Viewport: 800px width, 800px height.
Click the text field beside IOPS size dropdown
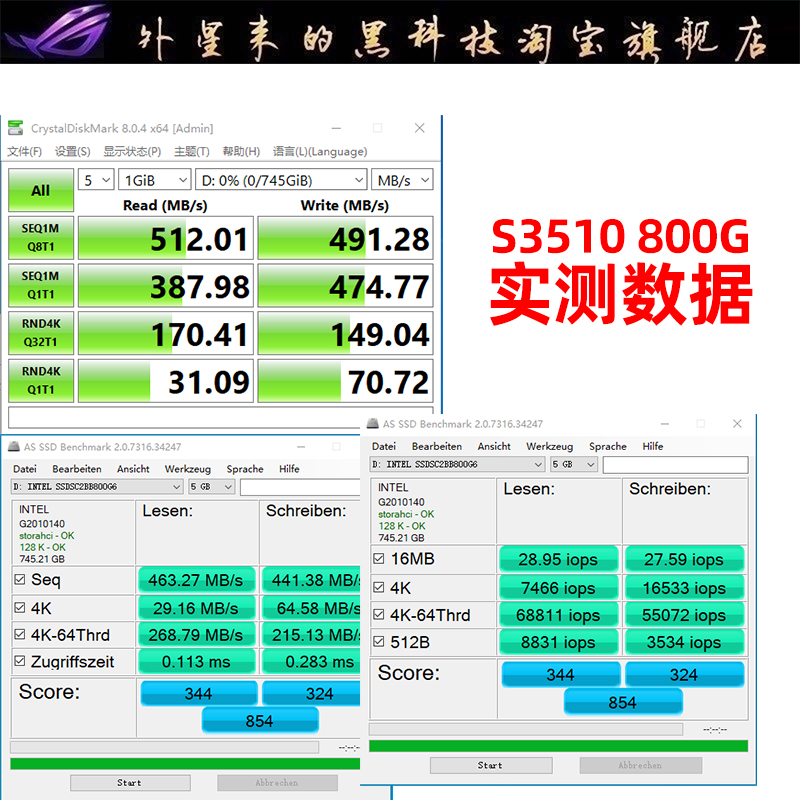click(x=675, y=465)
